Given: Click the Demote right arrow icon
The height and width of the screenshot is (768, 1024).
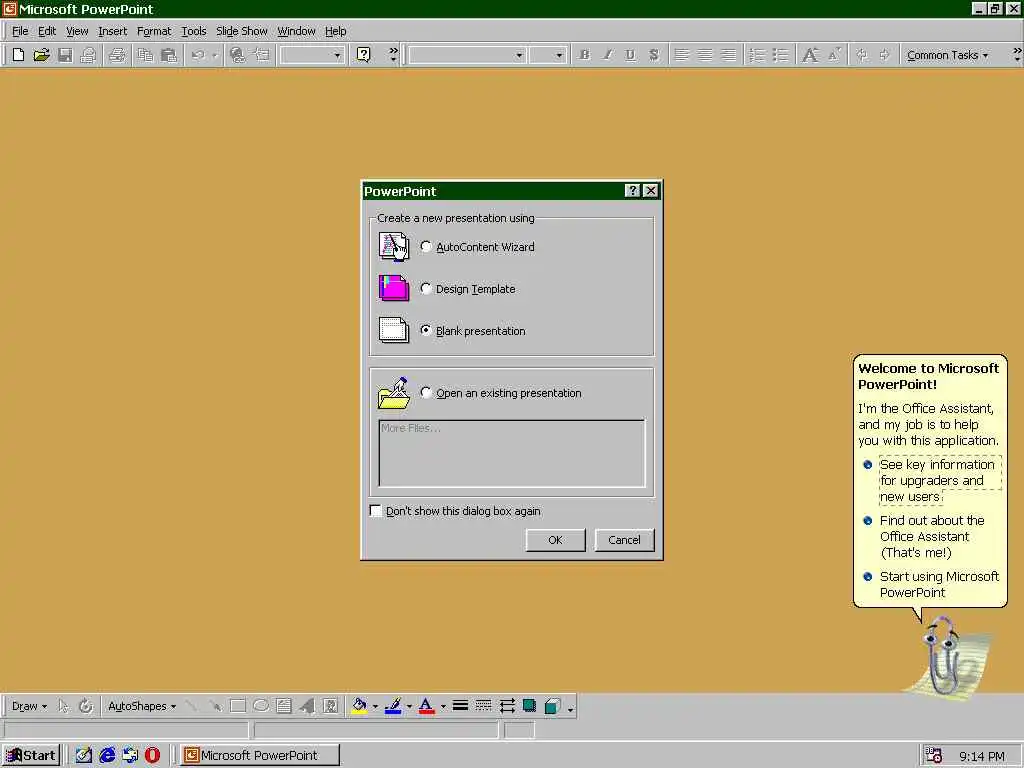Looking at the screenshot, I should tap(885, 55).
